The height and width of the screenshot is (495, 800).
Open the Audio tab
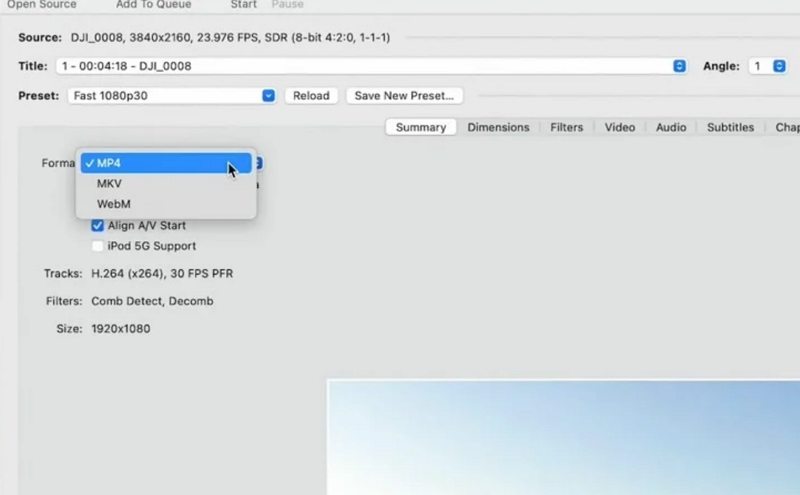(x=671, y=127)
